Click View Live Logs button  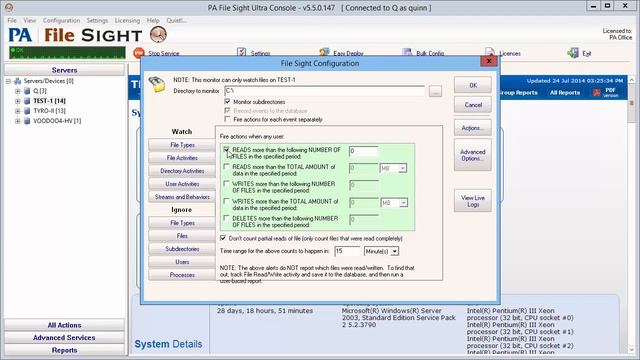pos(473,201)
